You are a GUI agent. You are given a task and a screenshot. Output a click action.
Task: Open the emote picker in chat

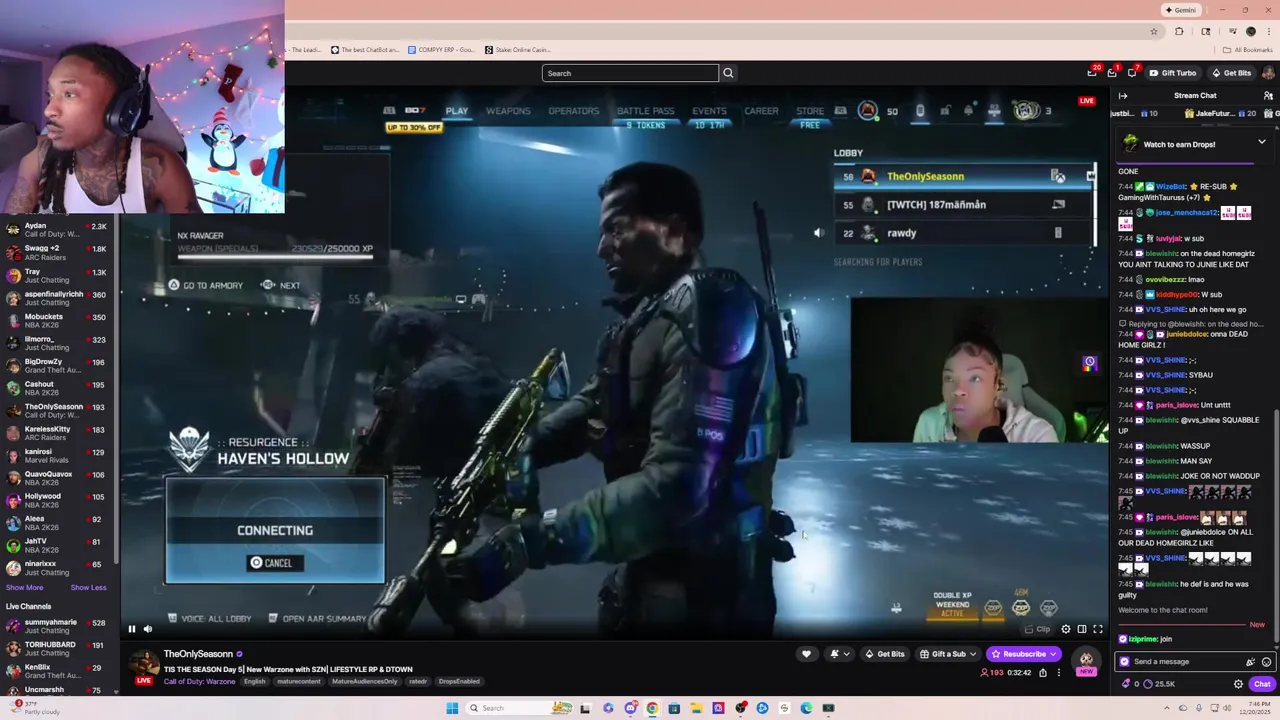click(1266, 662)
